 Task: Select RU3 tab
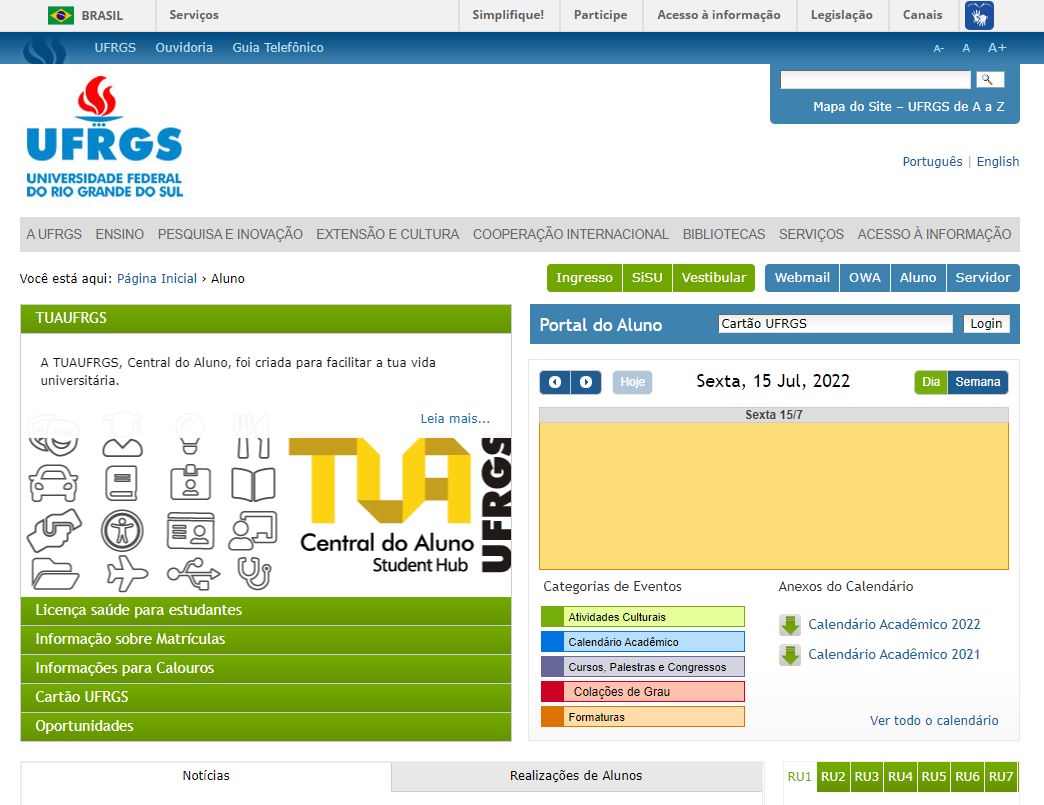(866, 777)
